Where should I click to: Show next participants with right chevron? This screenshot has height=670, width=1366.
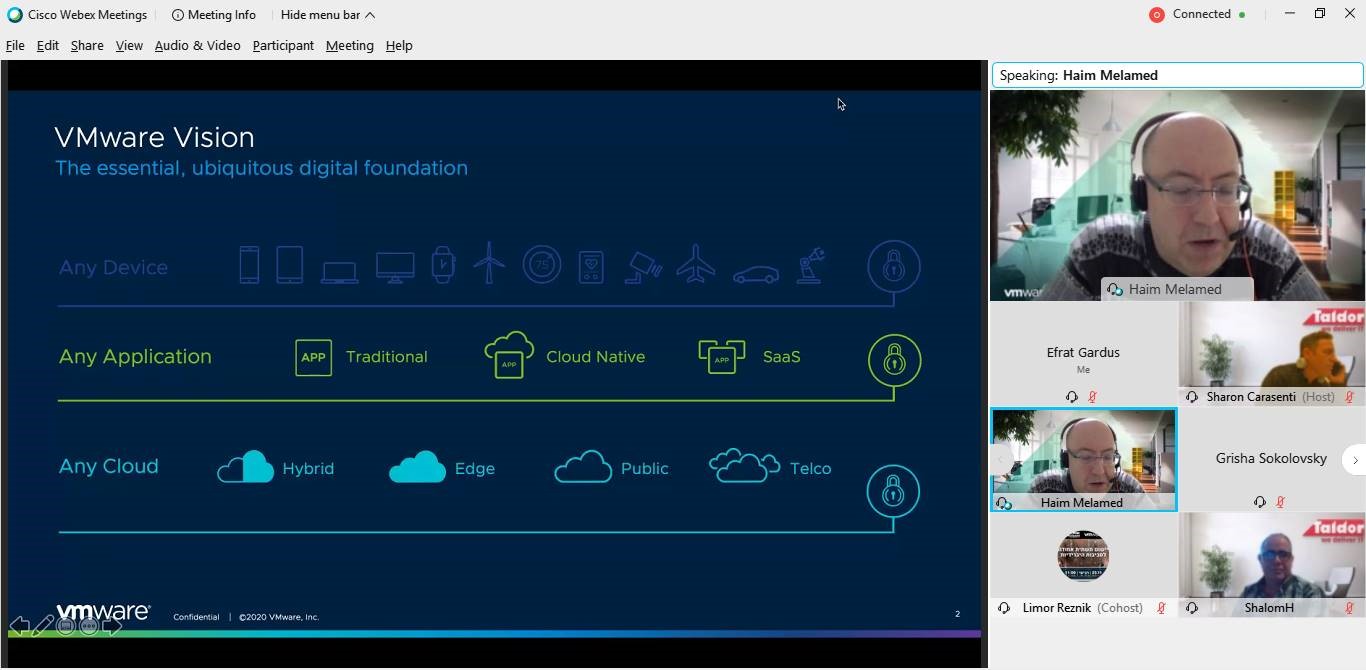pyautogui.click(x=1355, y=460)
